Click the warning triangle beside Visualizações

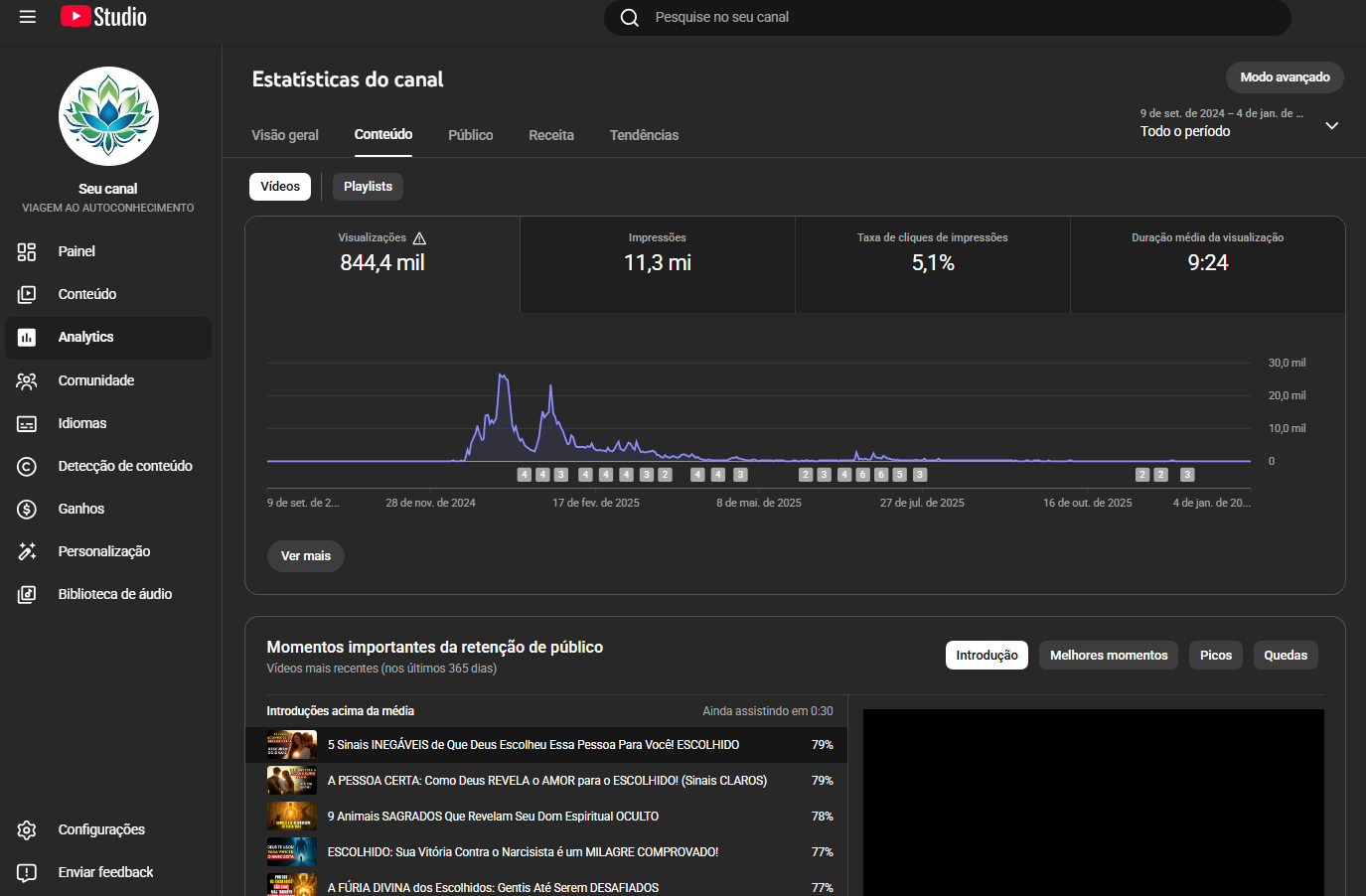point(419,238)
